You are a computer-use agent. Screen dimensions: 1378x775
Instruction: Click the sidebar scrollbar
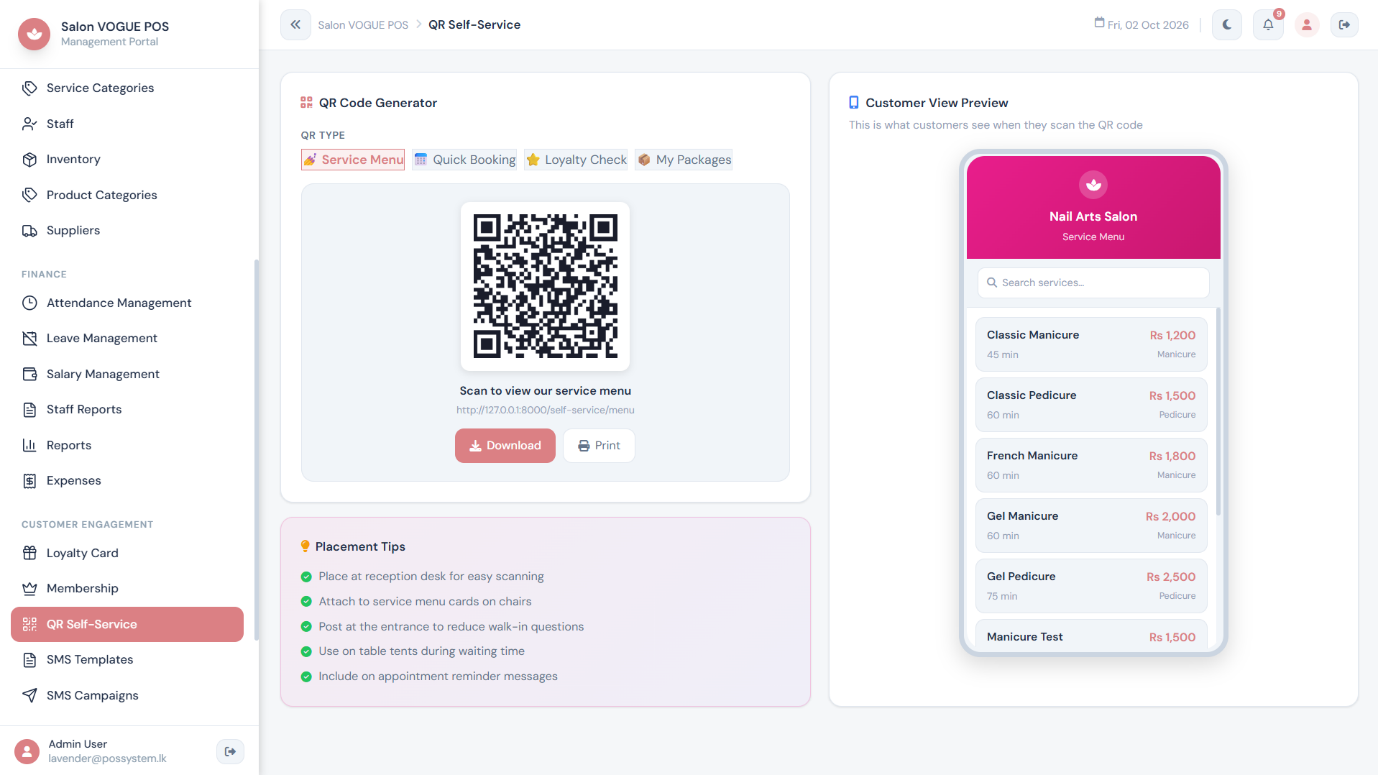256,450
